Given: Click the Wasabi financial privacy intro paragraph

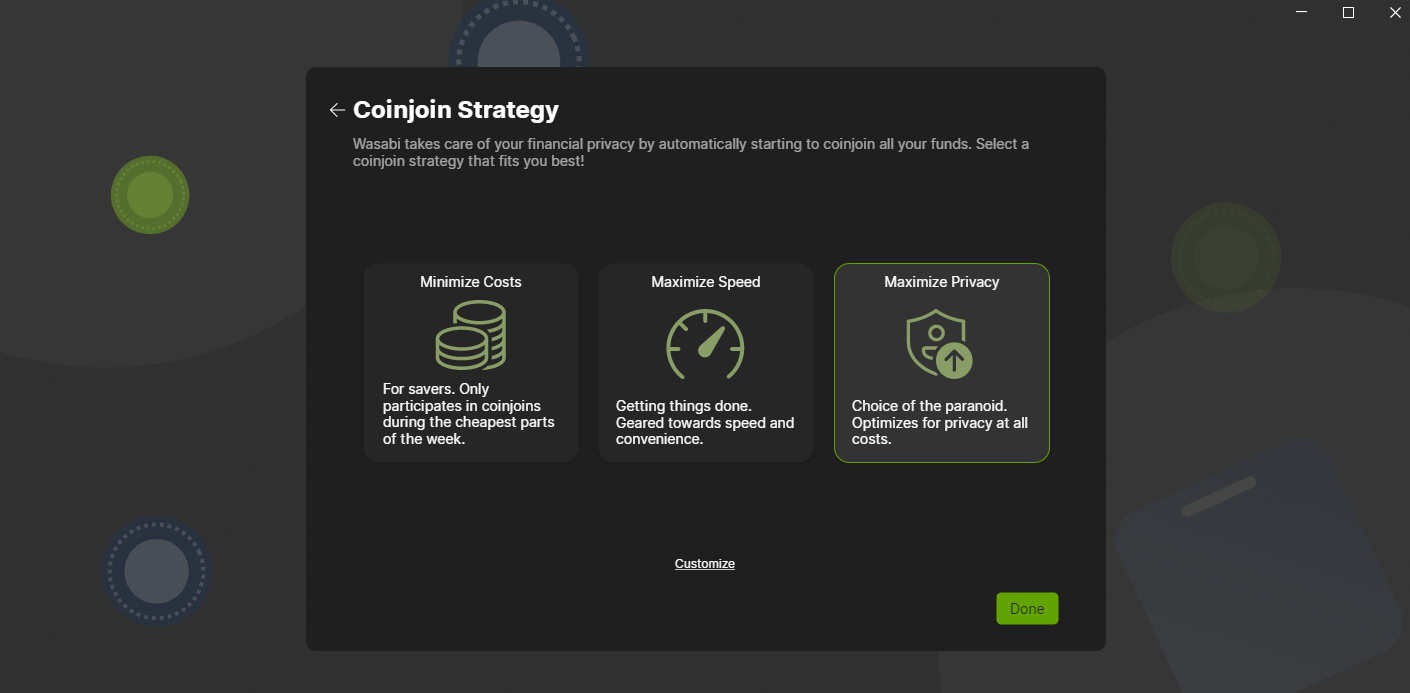Looking at the screenshot, I should pyautogui.click(x=691, y=152).
